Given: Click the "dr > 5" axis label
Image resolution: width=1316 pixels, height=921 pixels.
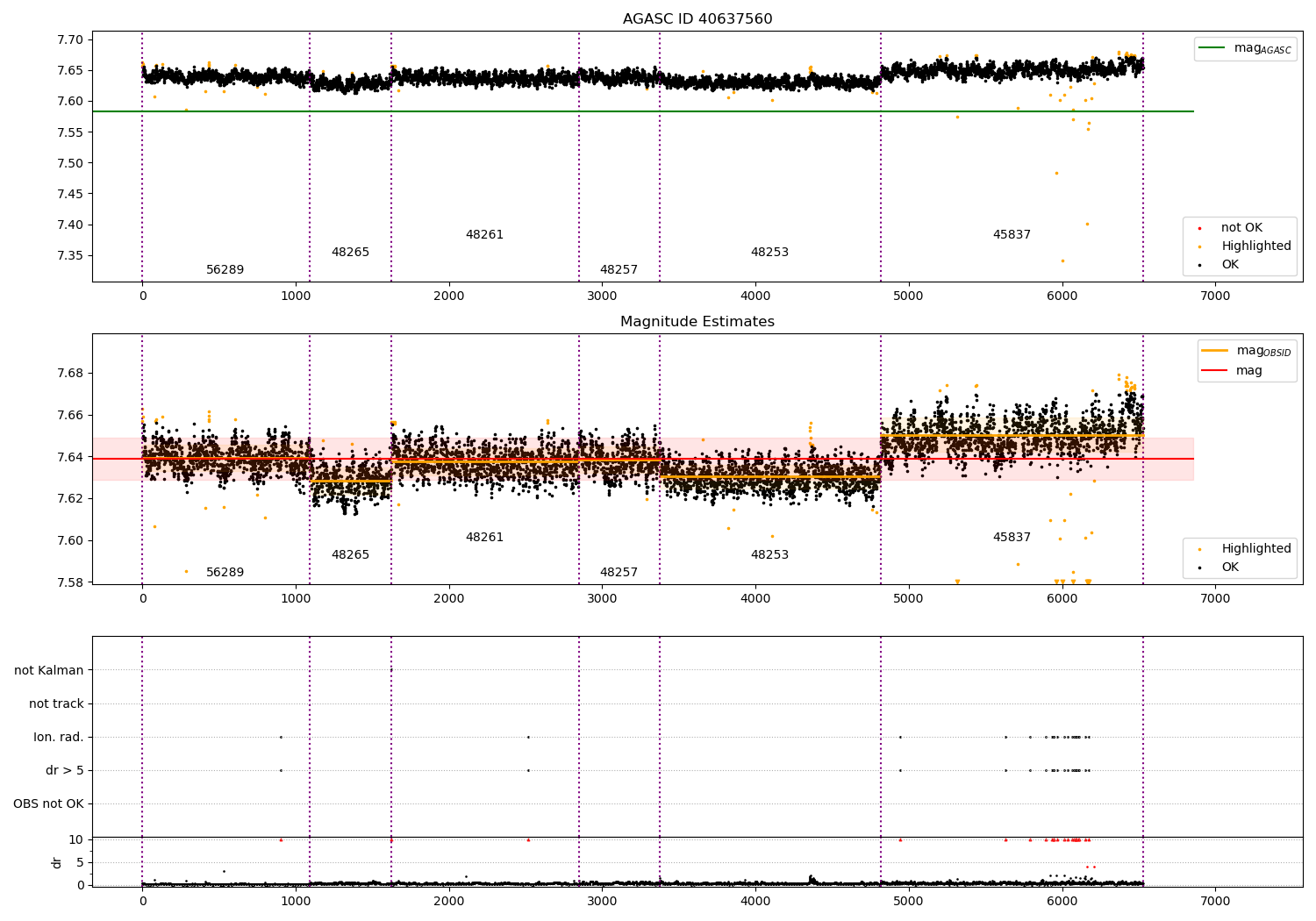Looking at the screenshot, I should tap(65, 771).
